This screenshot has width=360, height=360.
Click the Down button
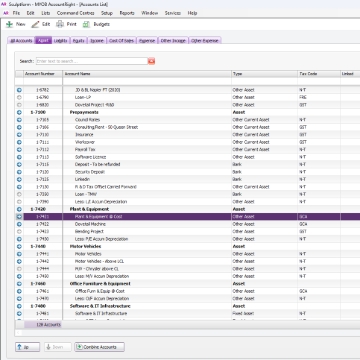coord(58,347)
